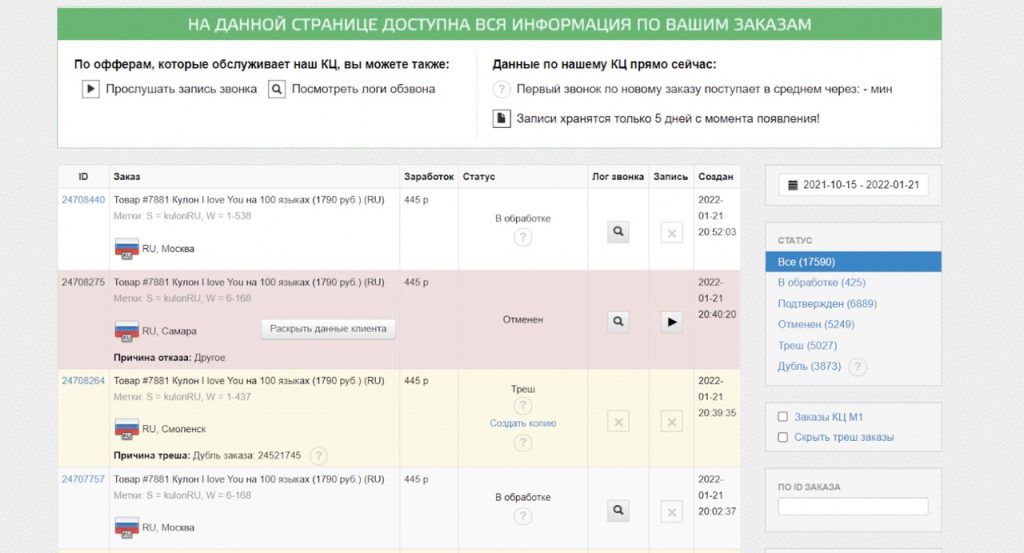
Task: Click the 'Создать копию' link
Action: [522, 423]
